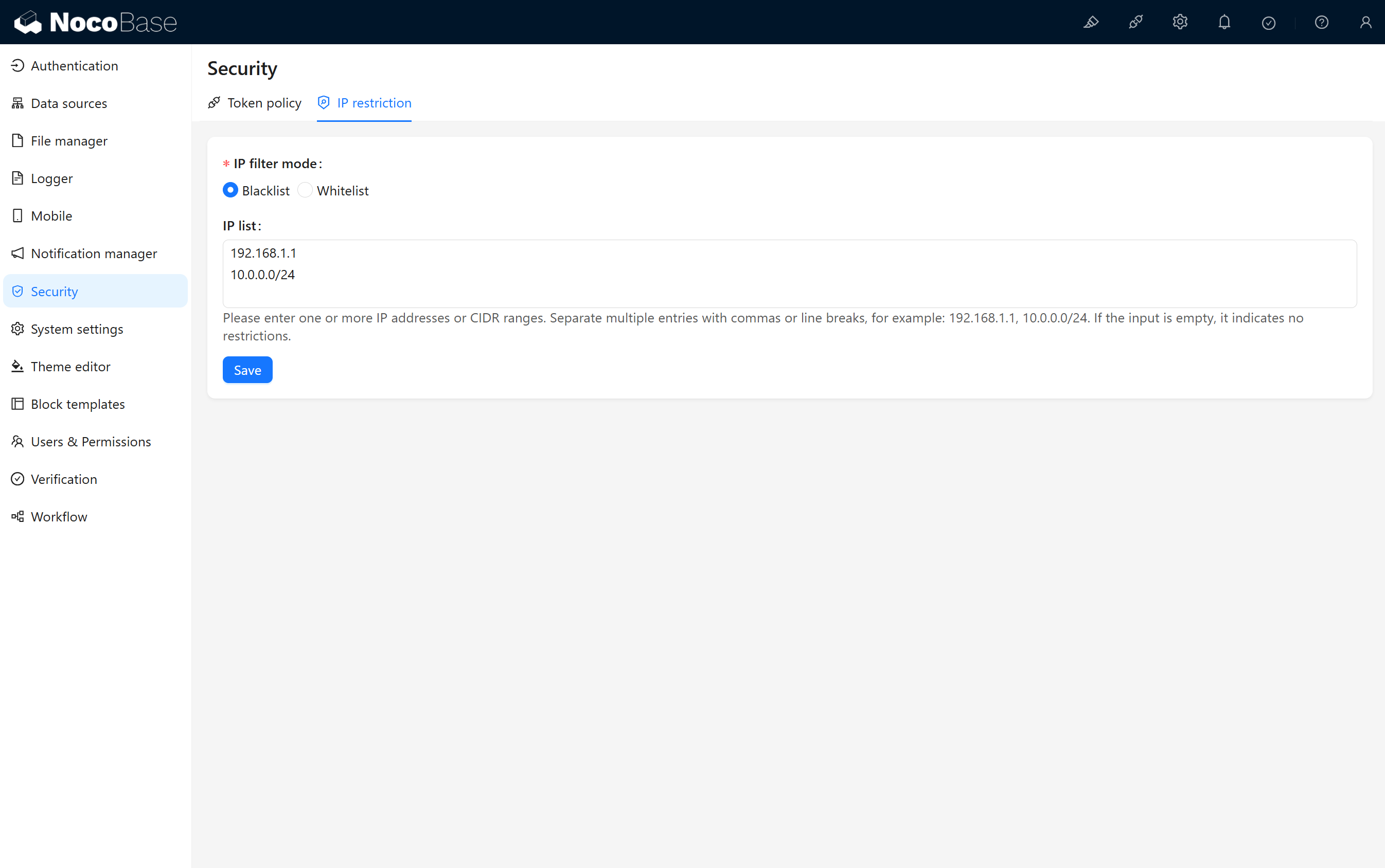Open the Users & Permissions sidebar item
The height and width of the screenshot is (868, 1385).
click(91, 441)
